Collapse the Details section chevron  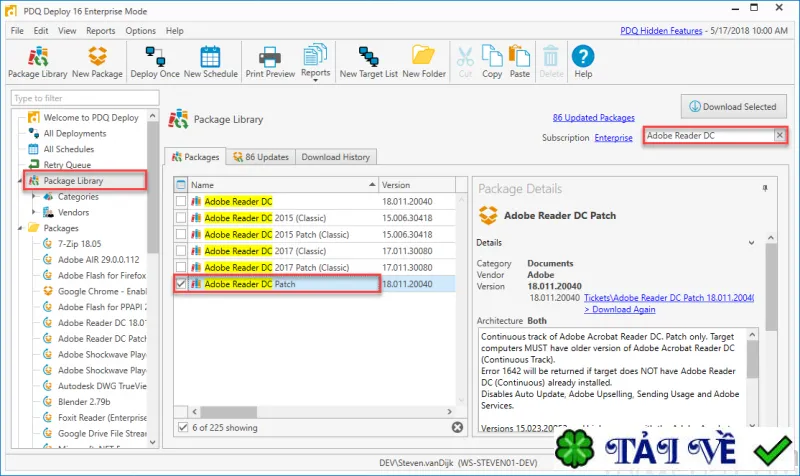(x=752, y=243)
